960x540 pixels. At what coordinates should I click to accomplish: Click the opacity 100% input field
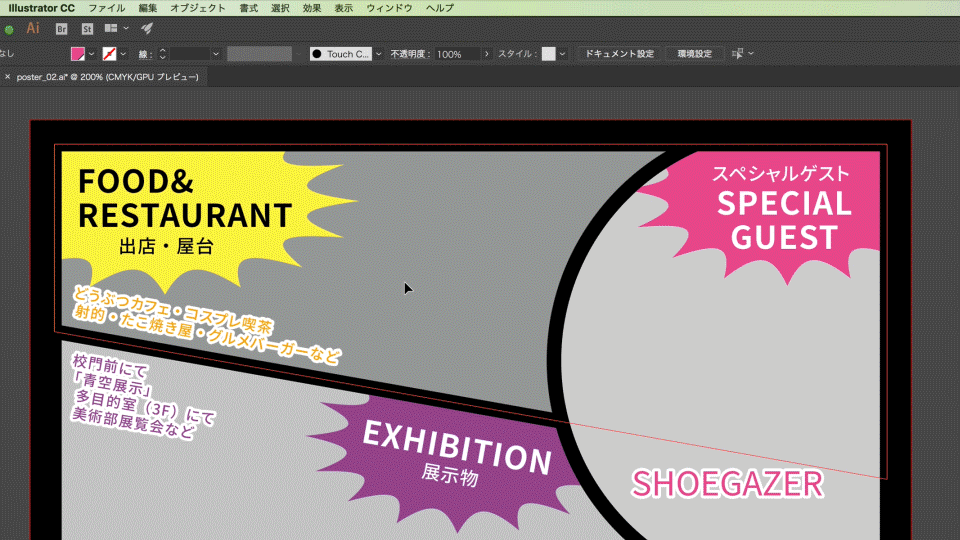click(x=457, y=54)
